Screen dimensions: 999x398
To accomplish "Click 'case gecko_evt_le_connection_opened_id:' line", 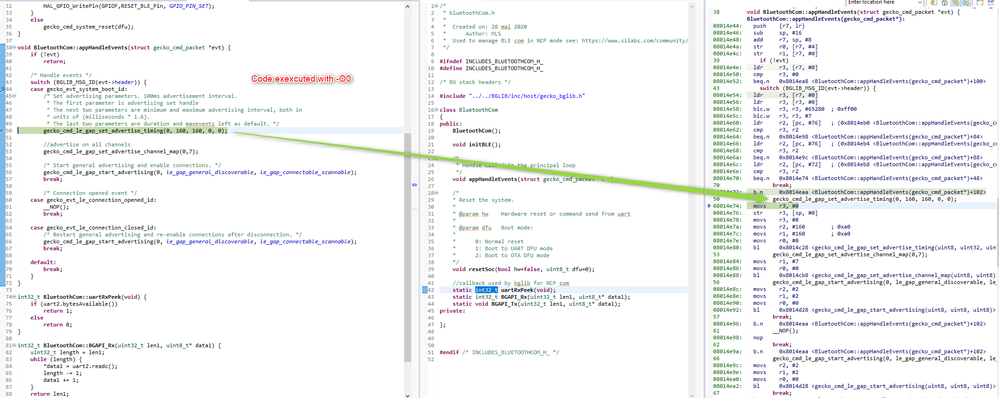I will pyautogui.click(x=93, y=200).
